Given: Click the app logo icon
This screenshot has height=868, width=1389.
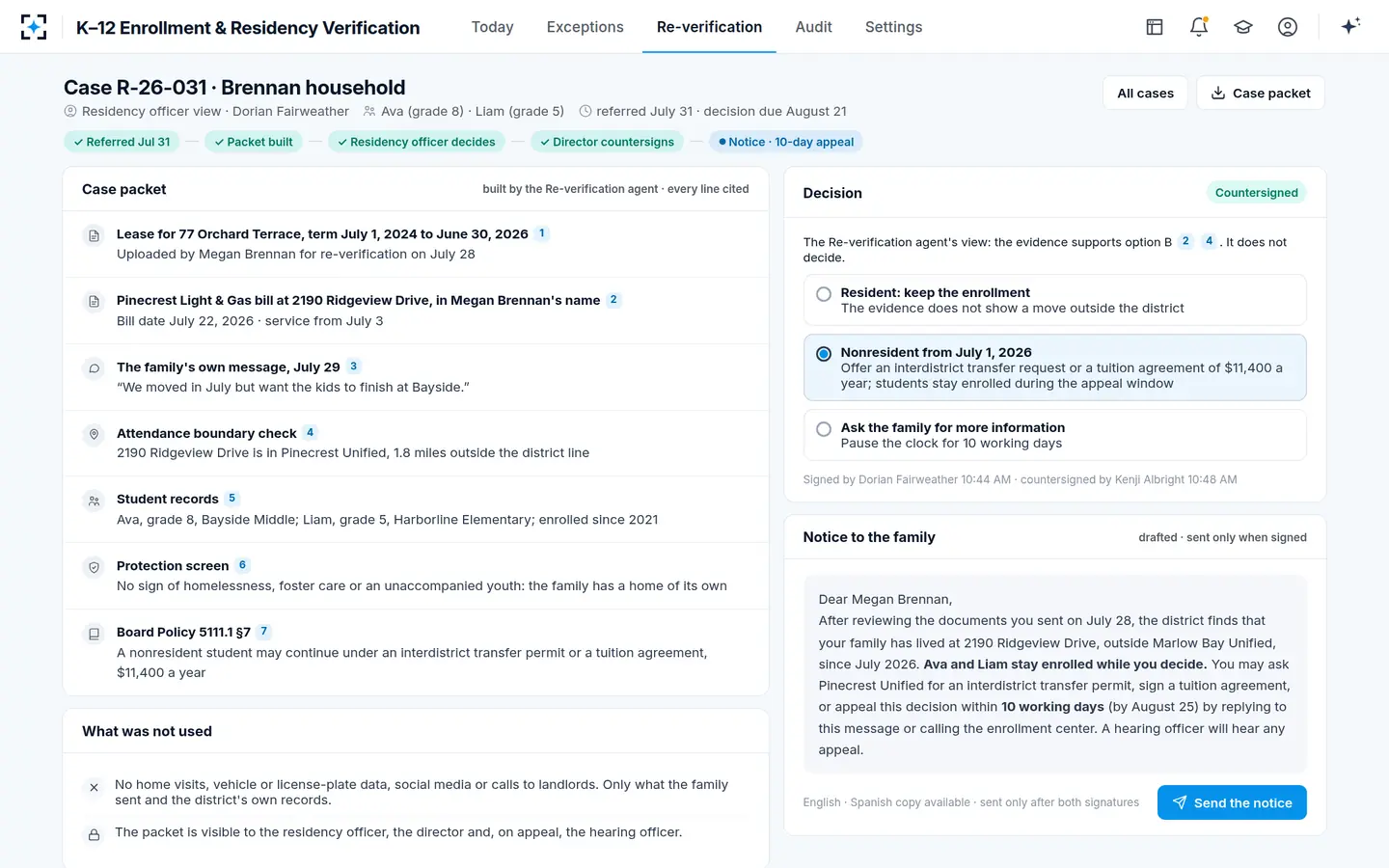Looking at the screenshot, I should pos(34,27).
